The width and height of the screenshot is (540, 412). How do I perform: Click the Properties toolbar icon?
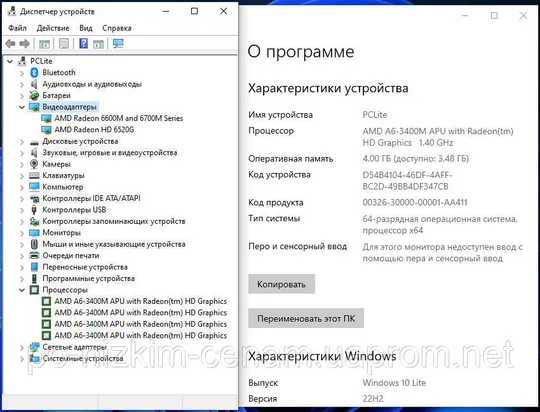(x=64, y=43)
